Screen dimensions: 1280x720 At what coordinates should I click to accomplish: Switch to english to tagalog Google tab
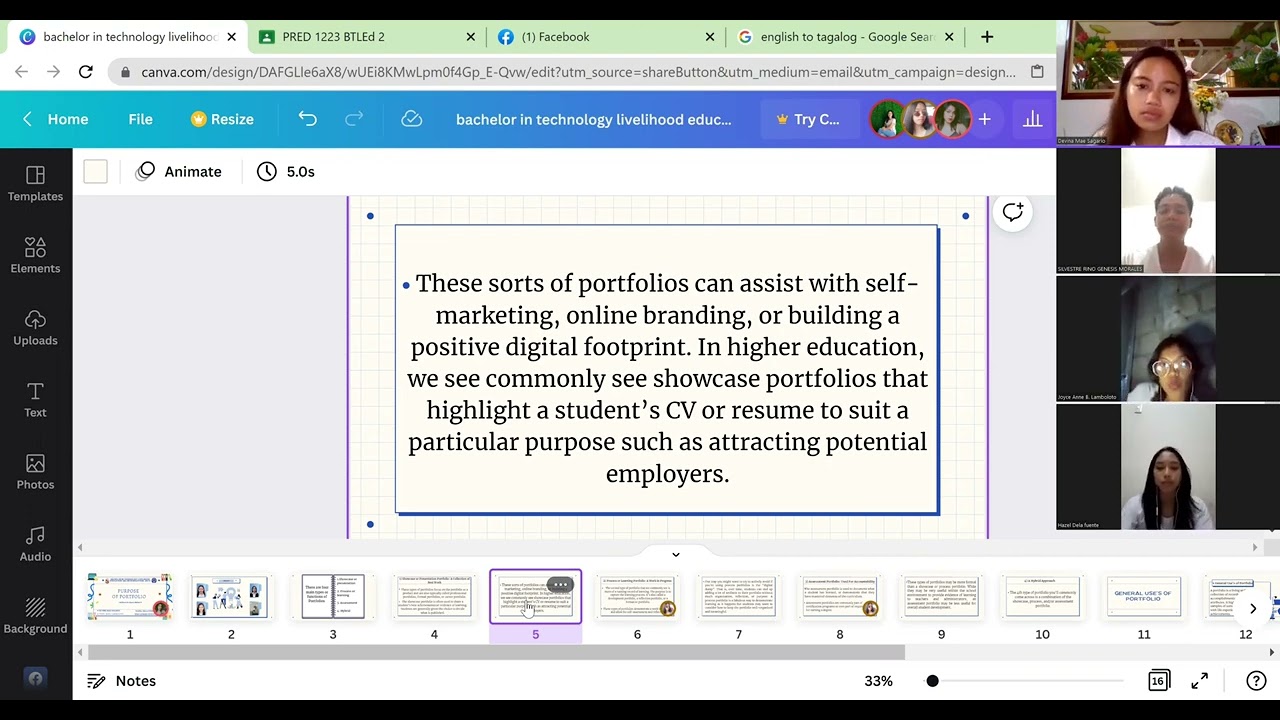(846, 37)
